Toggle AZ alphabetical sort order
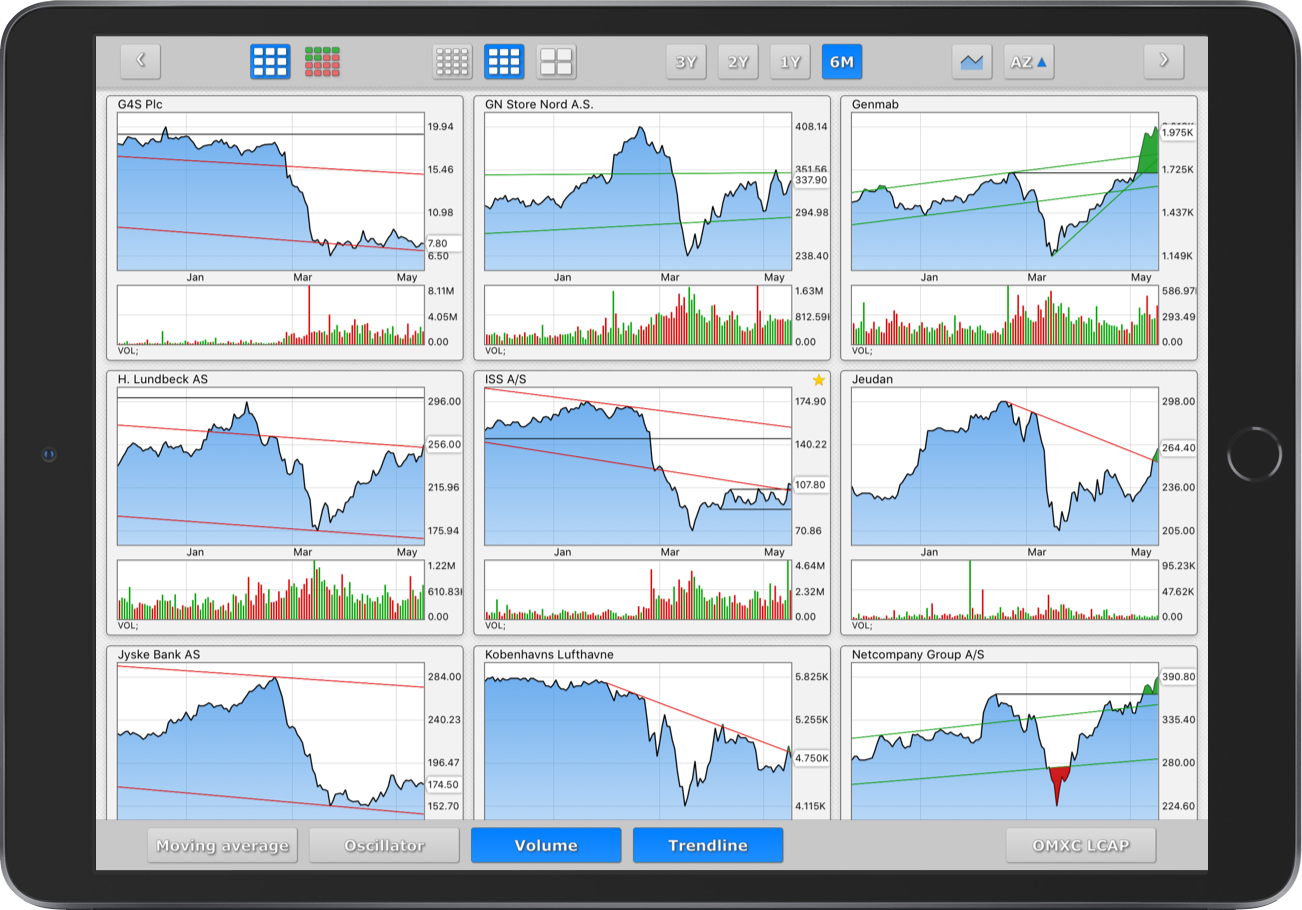 1029,61
